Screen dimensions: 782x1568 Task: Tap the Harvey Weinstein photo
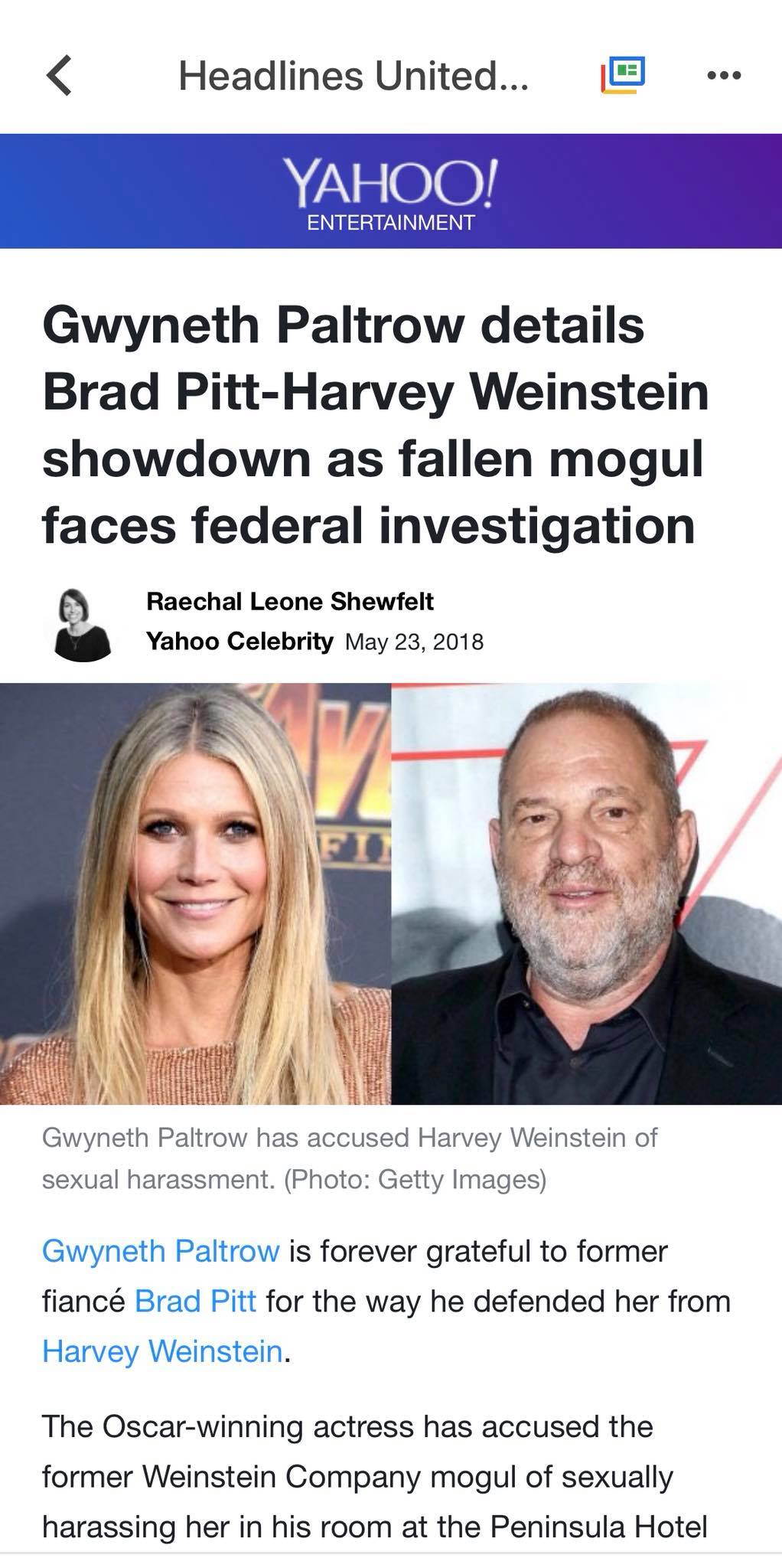coord(587,893)
